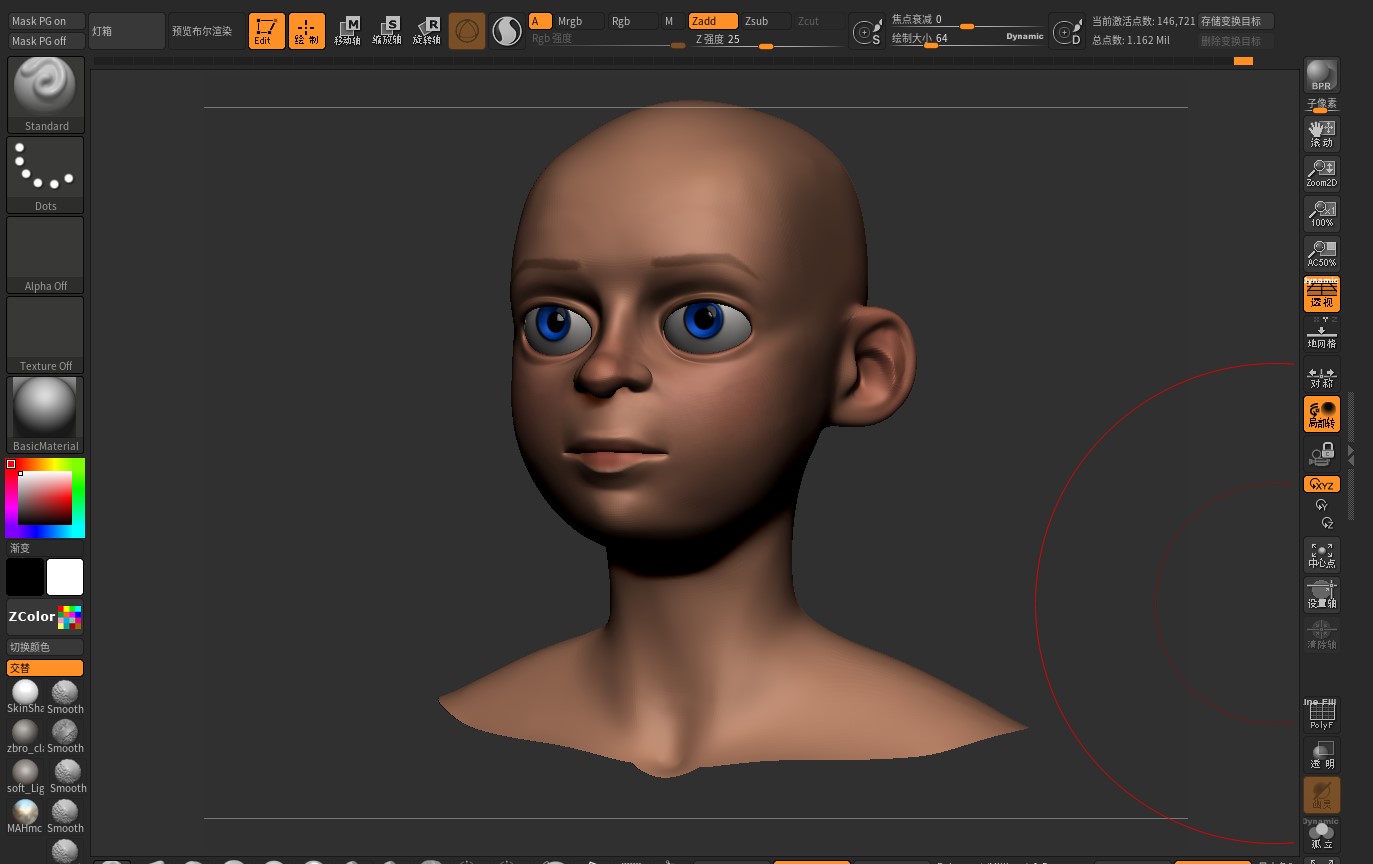Click the 100% actual size icon

point(1322,213)
